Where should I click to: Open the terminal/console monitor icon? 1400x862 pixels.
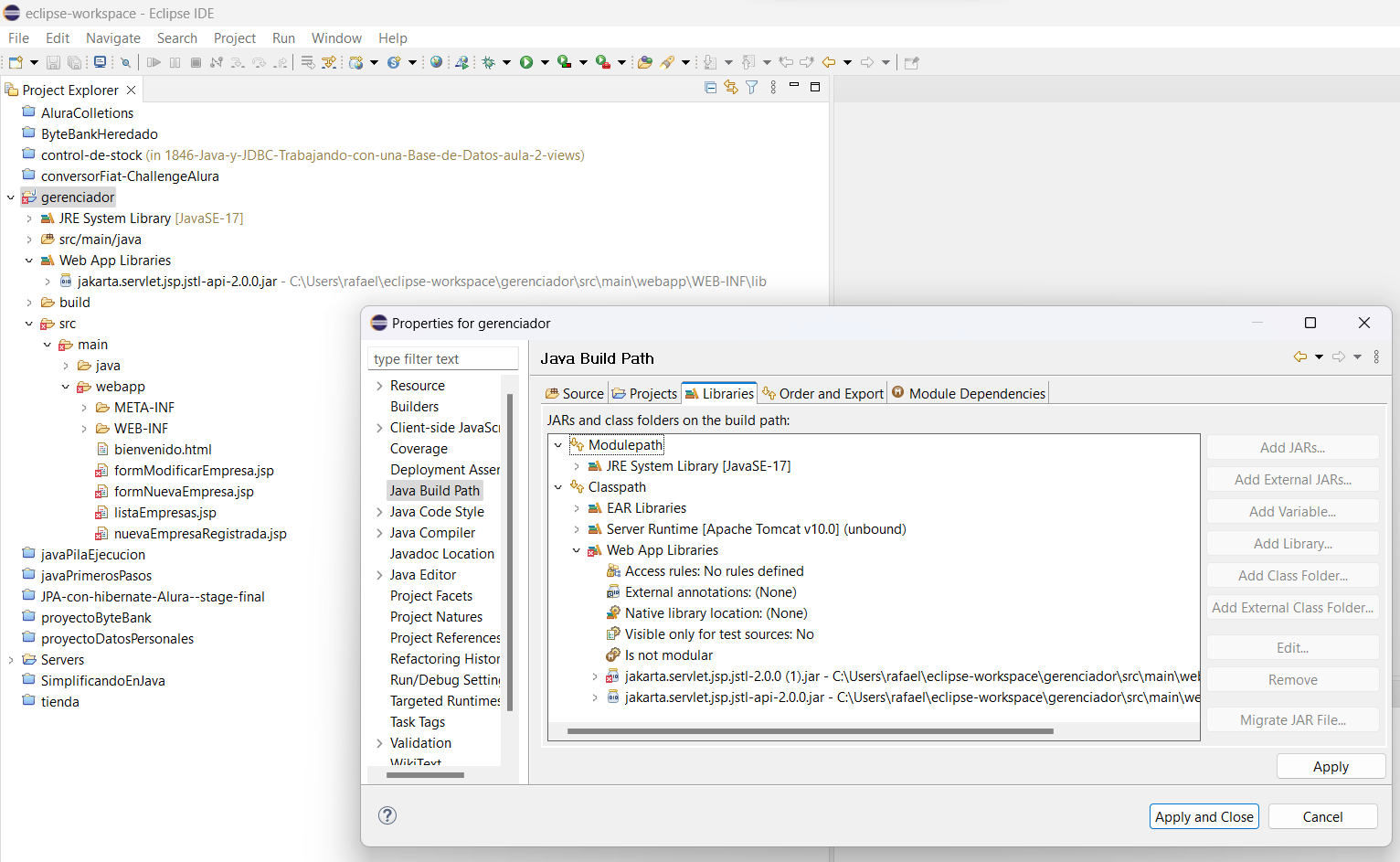(x=100, y=62)
